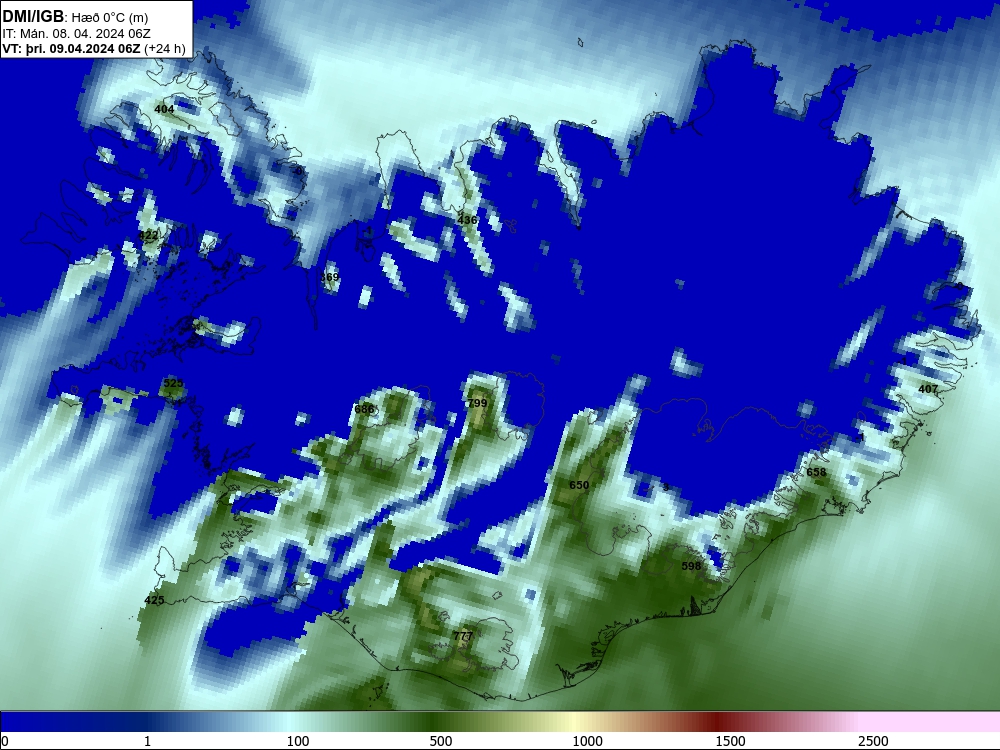The height and width of the screenshot is (750, 1000).
Task: Click the 650 map value label
Action: click(578, 485)
